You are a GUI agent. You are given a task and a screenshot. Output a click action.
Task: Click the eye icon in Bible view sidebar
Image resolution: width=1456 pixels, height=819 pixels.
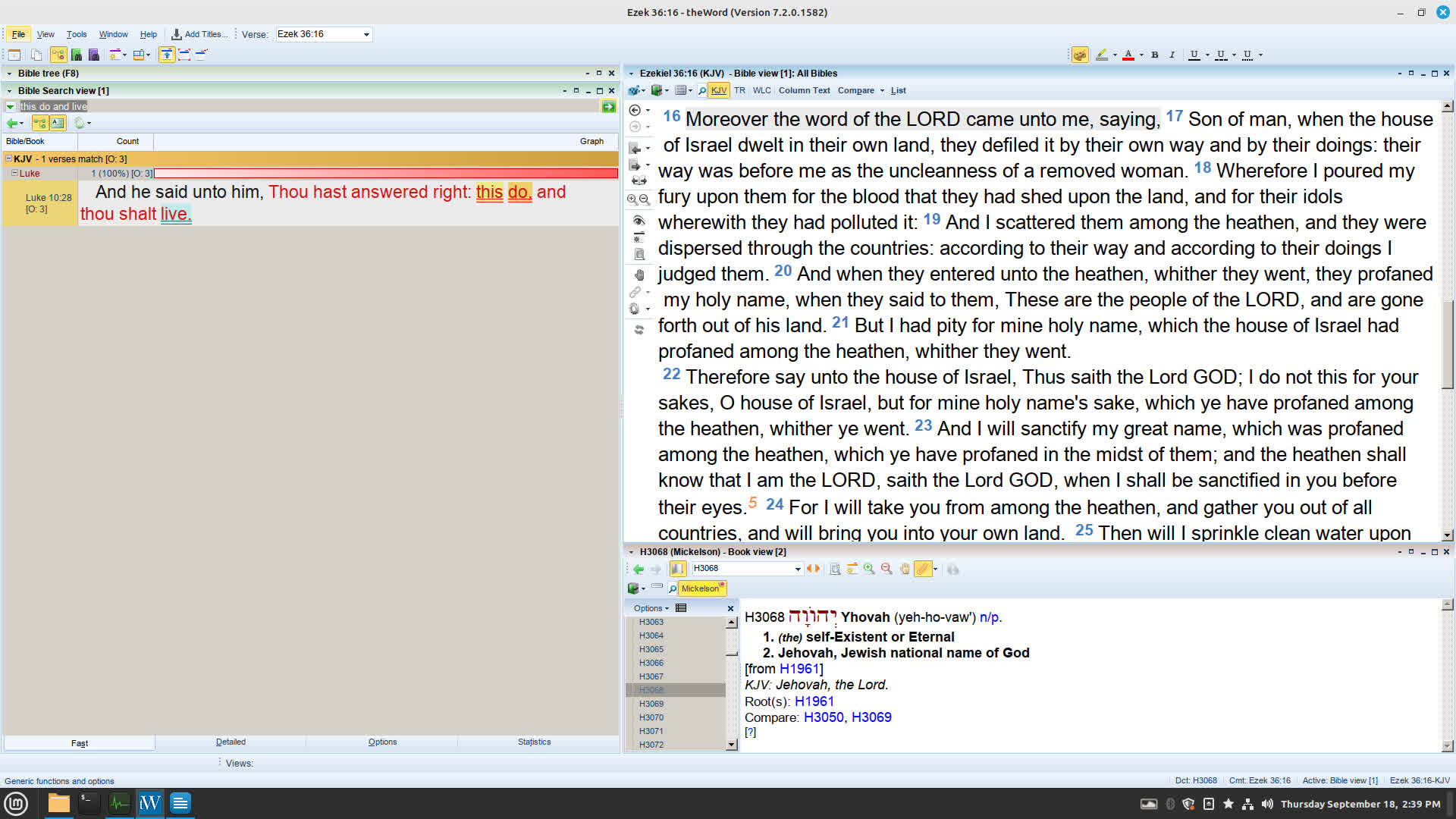639,220
